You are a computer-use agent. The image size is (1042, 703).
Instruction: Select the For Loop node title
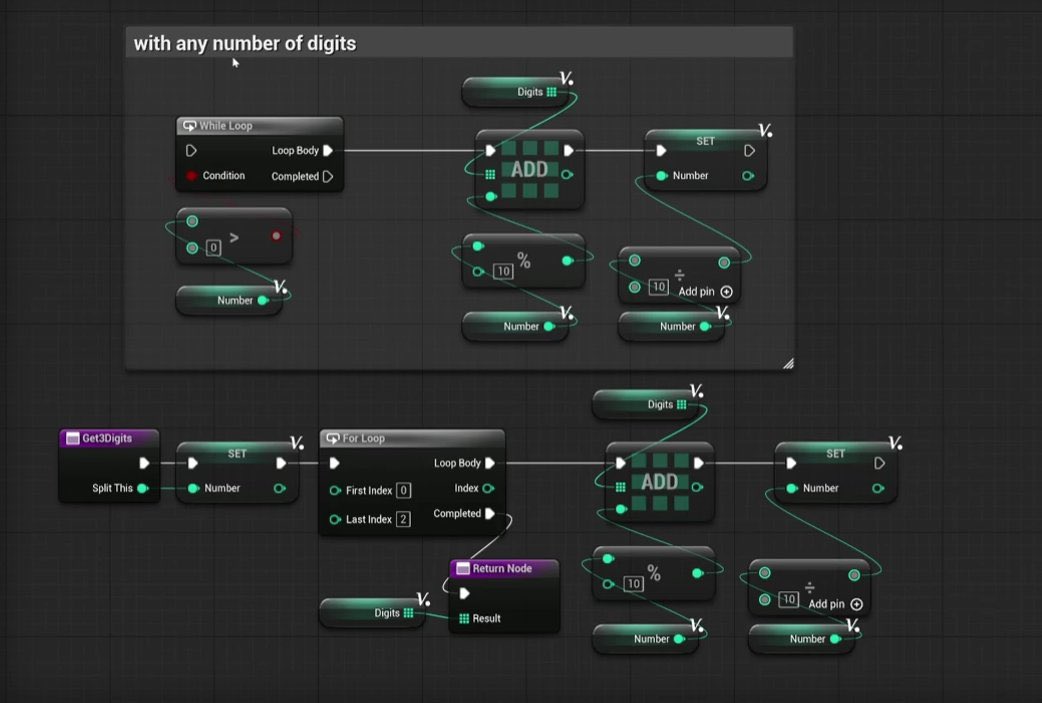tap(364, 439)
